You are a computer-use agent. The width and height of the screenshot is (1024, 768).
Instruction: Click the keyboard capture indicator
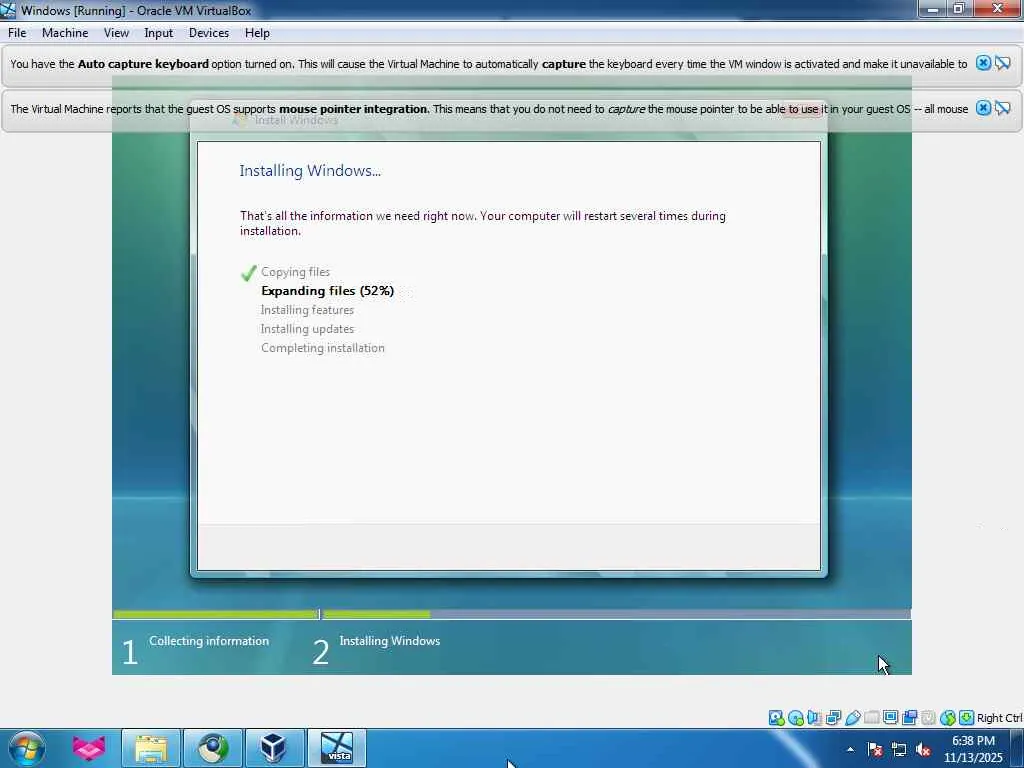[x=967, y=718]
